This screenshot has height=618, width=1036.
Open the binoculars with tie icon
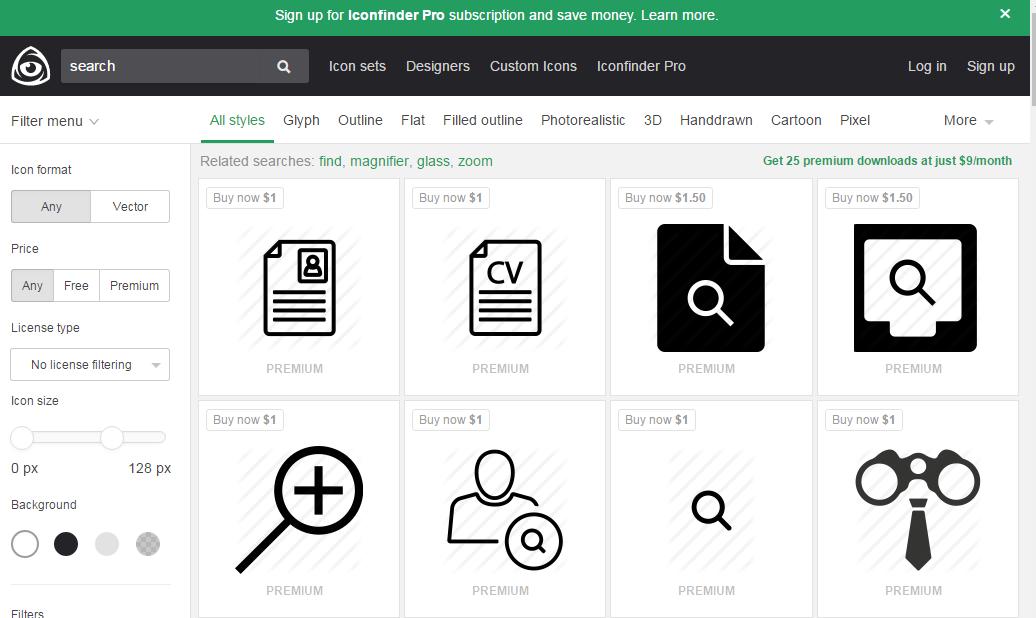pos(917,509)
